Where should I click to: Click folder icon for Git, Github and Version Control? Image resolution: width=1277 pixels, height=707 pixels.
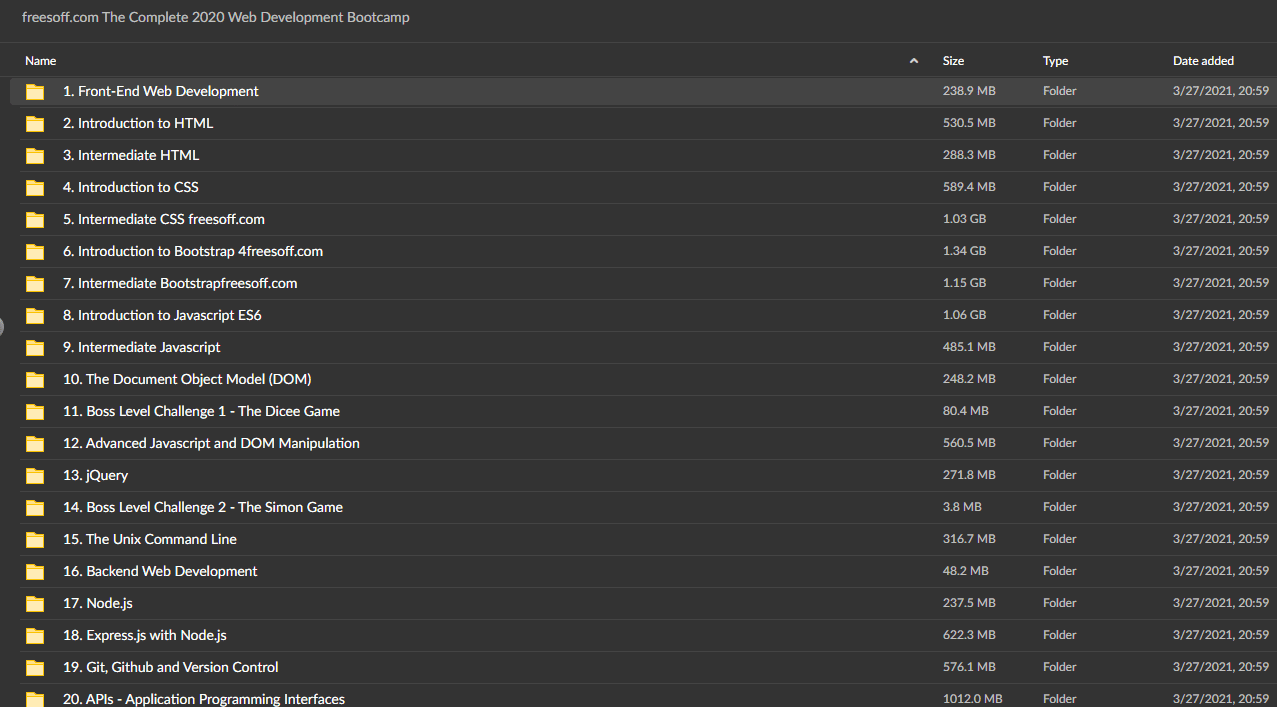[36, 668]
